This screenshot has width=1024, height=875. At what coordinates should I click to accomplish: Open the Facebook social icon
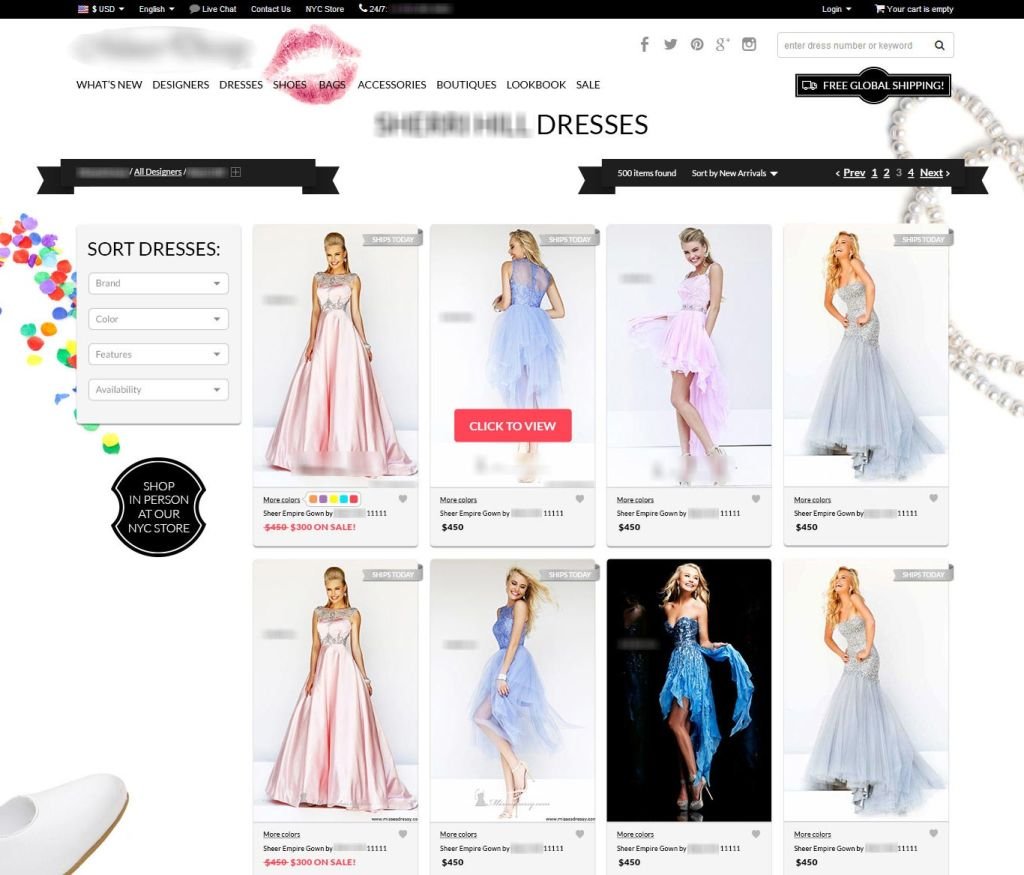(645, 44)
